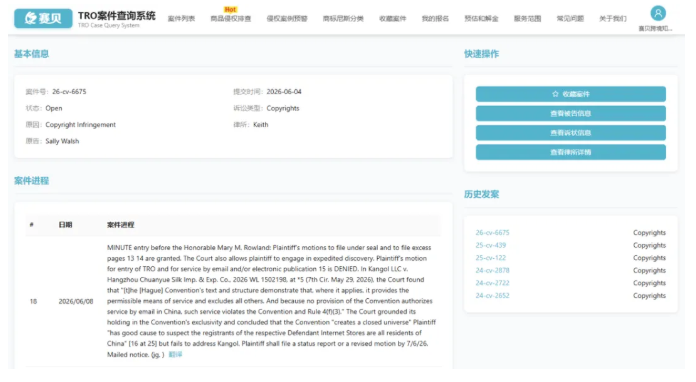Open the 收藏案件 item in the top navigation
696x382 pixels.
click(392, 19)
